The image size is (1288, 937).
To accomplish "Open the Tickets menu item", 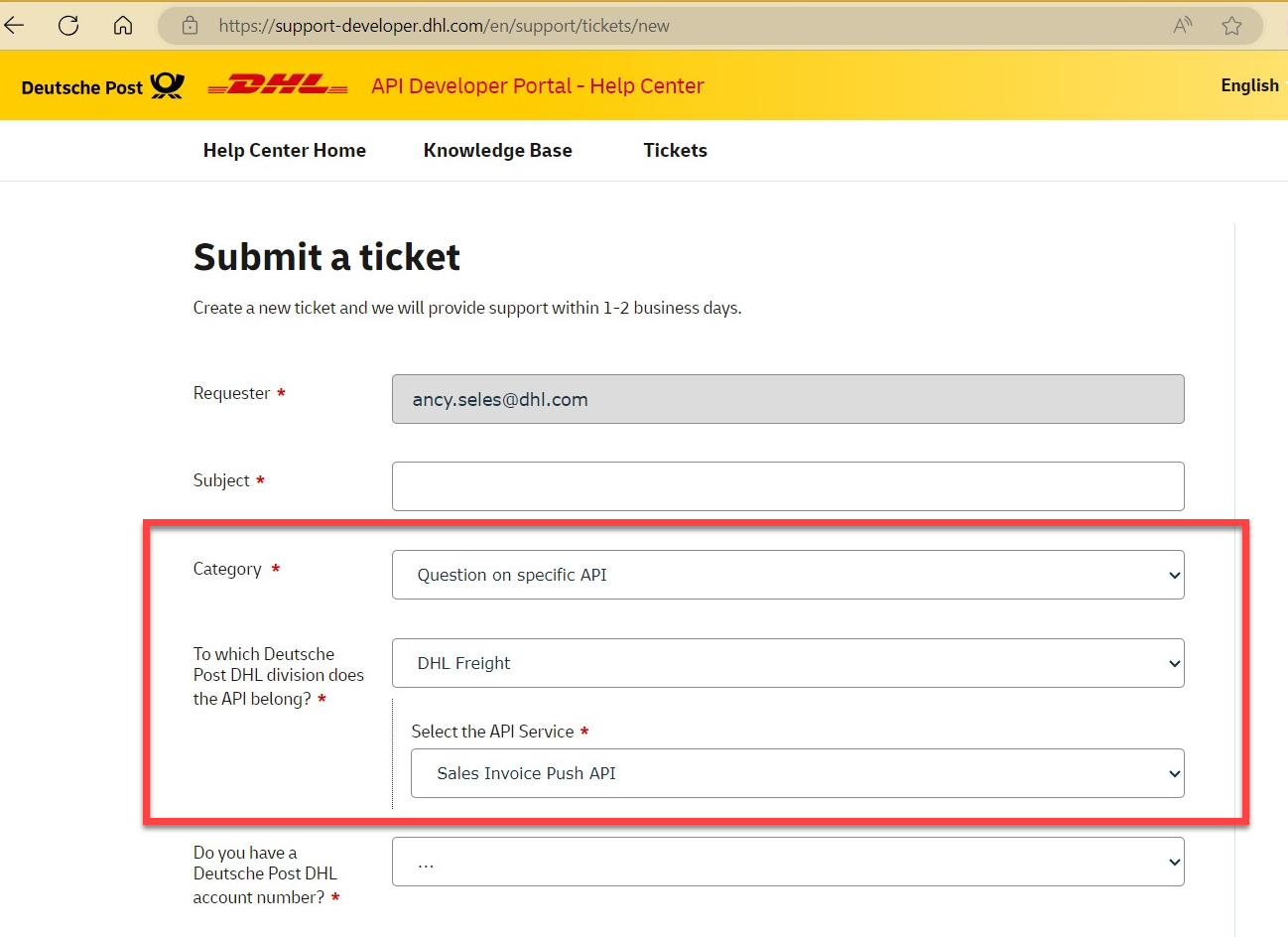I will coord(675,151).
